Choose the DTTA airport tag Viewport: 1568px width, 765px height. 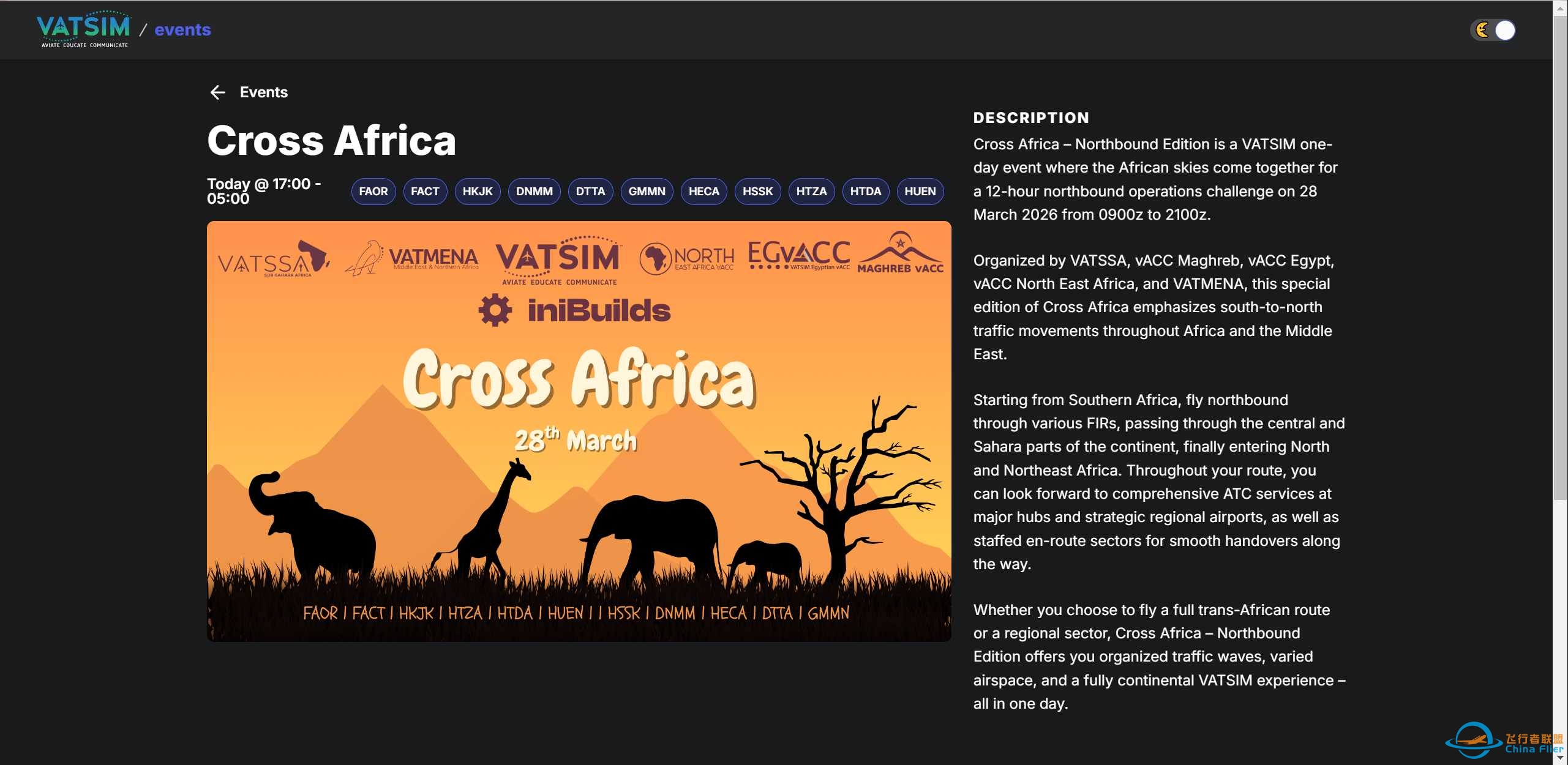(x=590, y=192)
